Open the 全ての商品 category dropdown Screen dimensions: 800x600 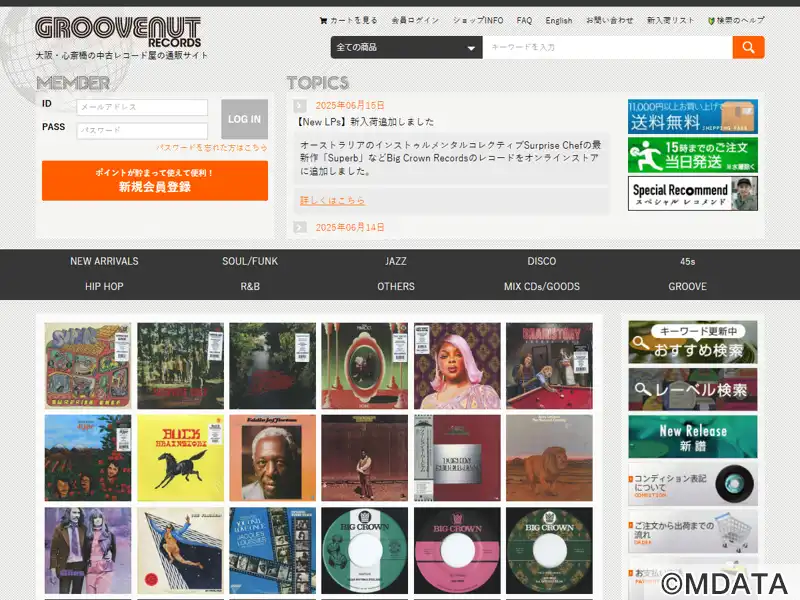pyautogui.click(x=406, y=47)
